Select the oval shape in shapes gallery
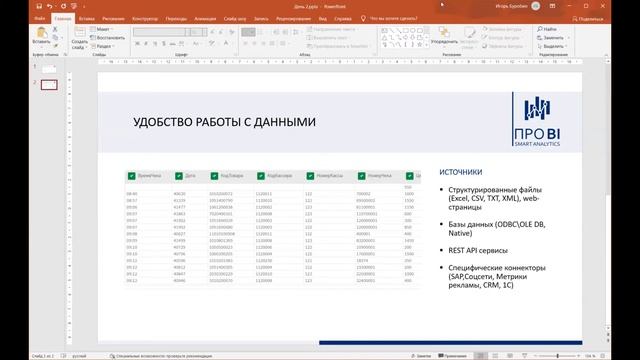The height and width of the screenshot is (360, 640). click(413, 31)
